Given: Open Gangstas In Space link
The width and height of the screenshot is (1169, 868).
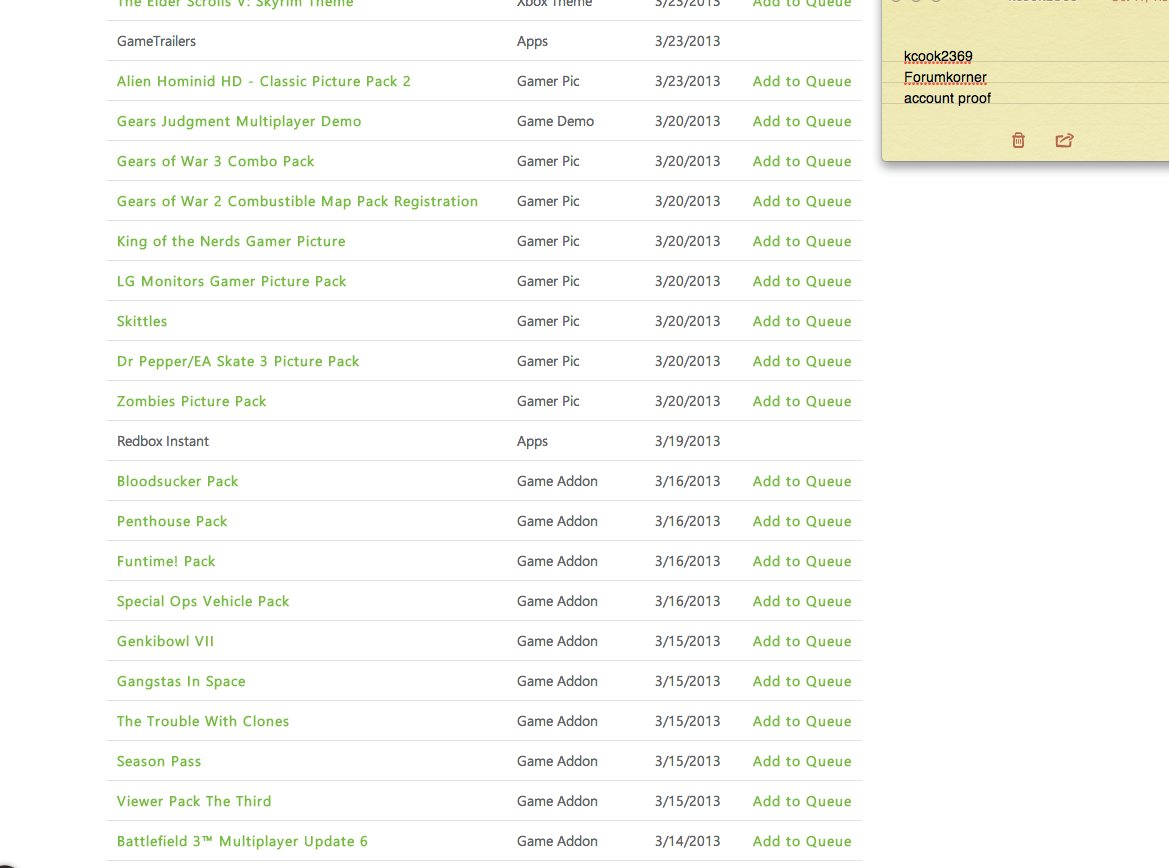Looking at the screenshot, I should pyautogui.click(x=181, y=682).
